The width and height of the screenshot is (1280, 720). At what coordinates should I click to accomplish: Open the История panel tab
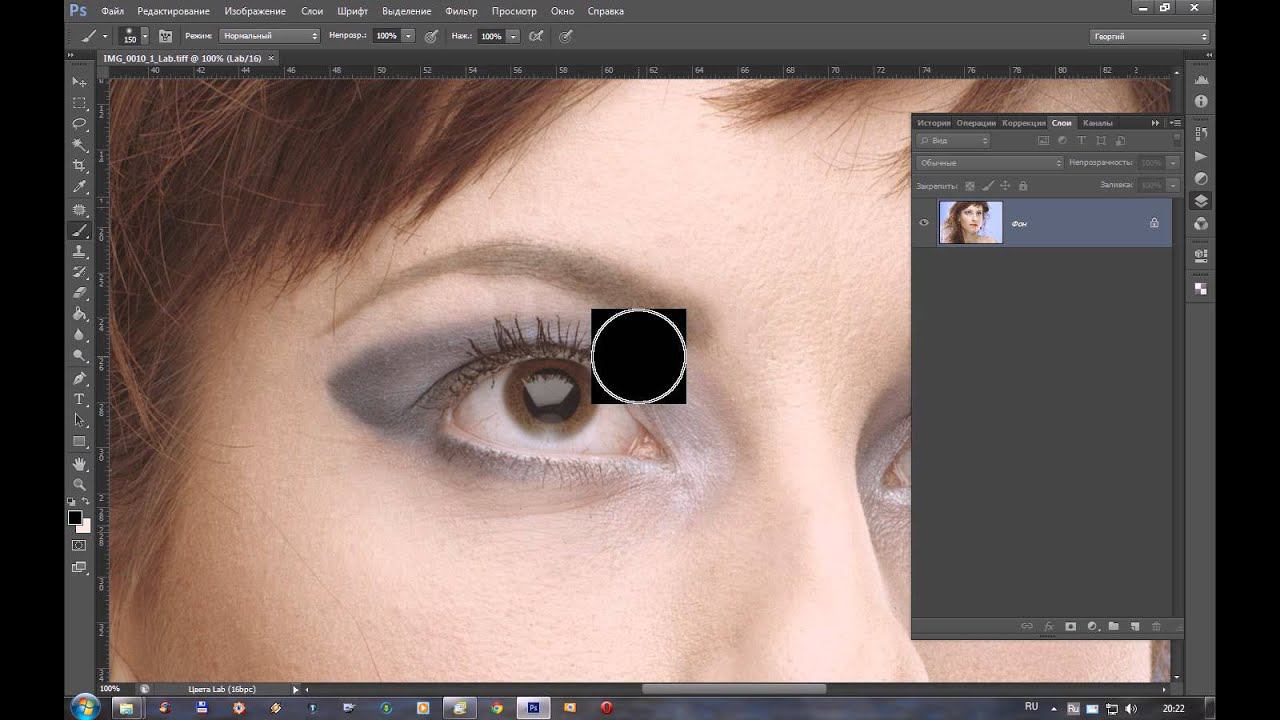933,123
